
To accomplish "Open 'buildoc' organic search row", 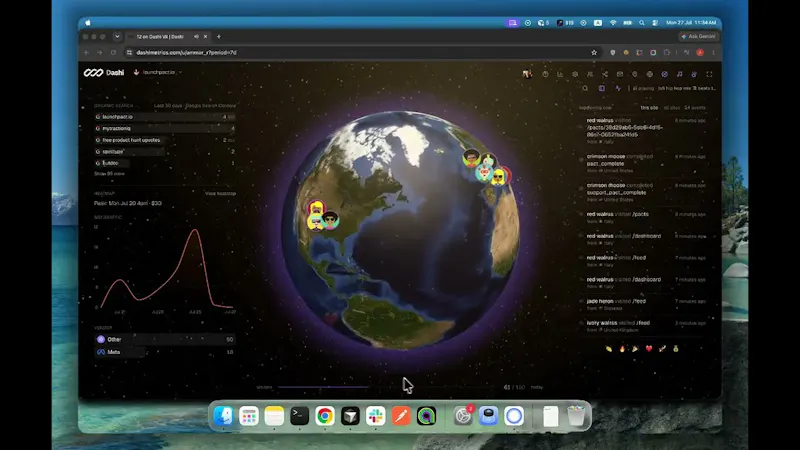I will click(x=164, y=163).
